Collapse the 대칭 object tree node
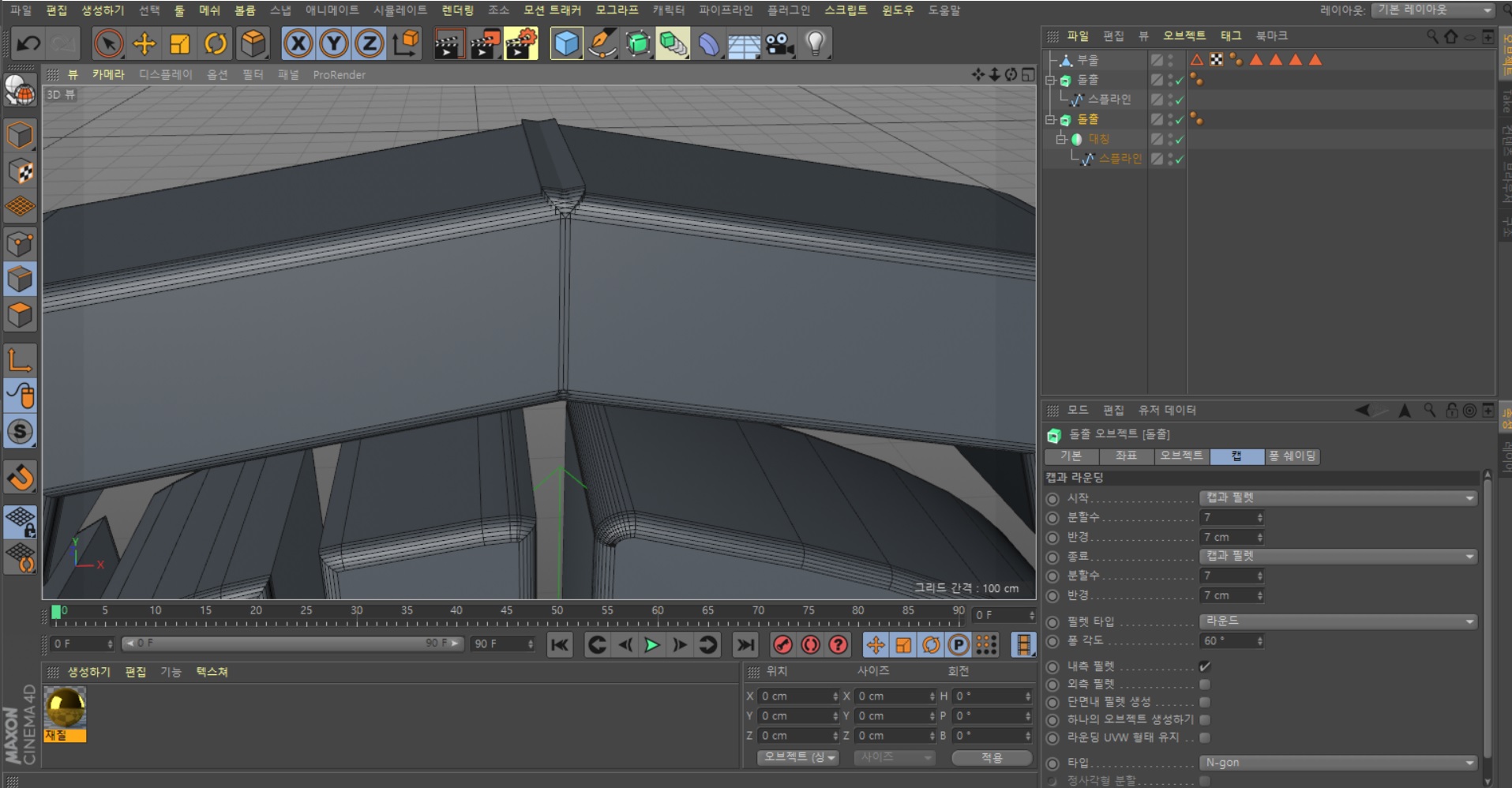The width and height of the screenshot is (1512, 788). pyautogui.click(x=1061, y=139)
